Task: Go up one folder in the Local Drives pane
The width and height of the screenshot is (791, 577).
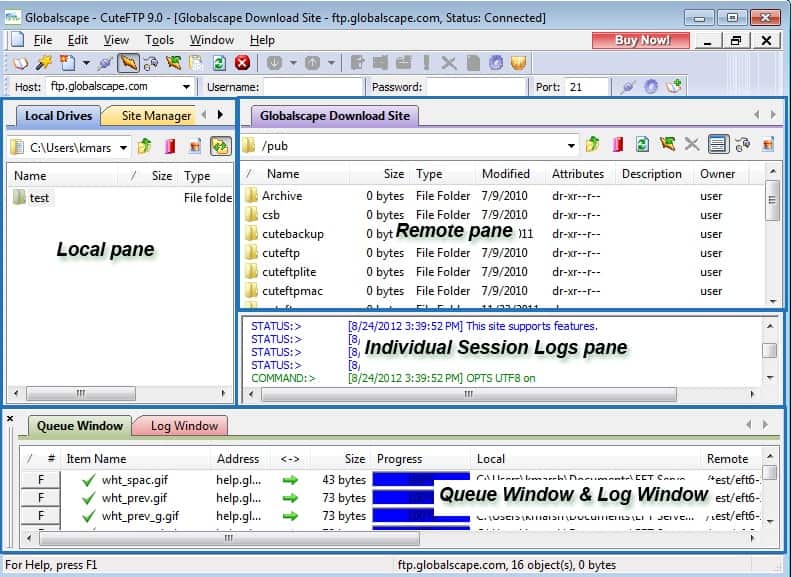Action: (145, 146)
